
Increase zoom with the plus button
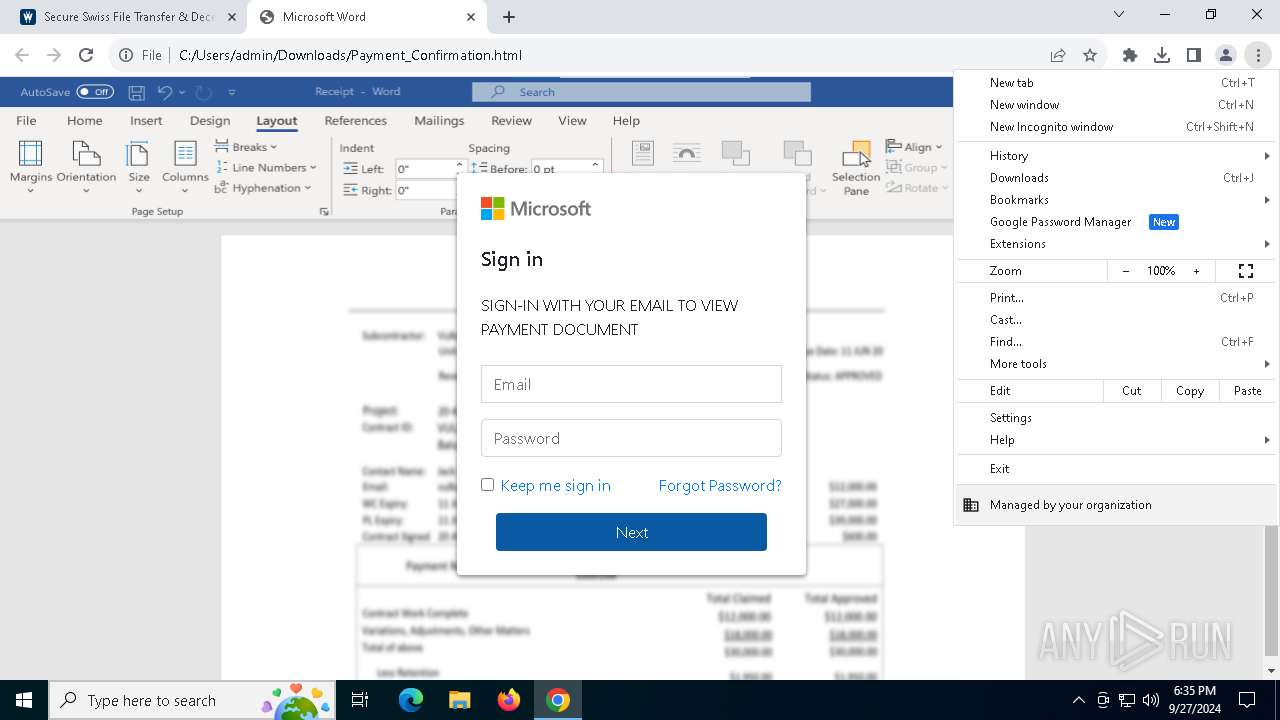tap(1196, 271)
